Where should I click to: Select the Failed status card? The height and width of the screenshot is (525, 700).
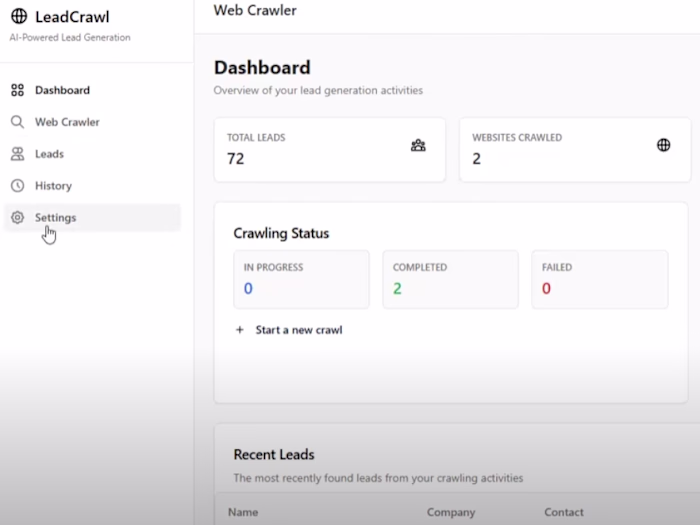pyautogui.click(x=598, y=278)
